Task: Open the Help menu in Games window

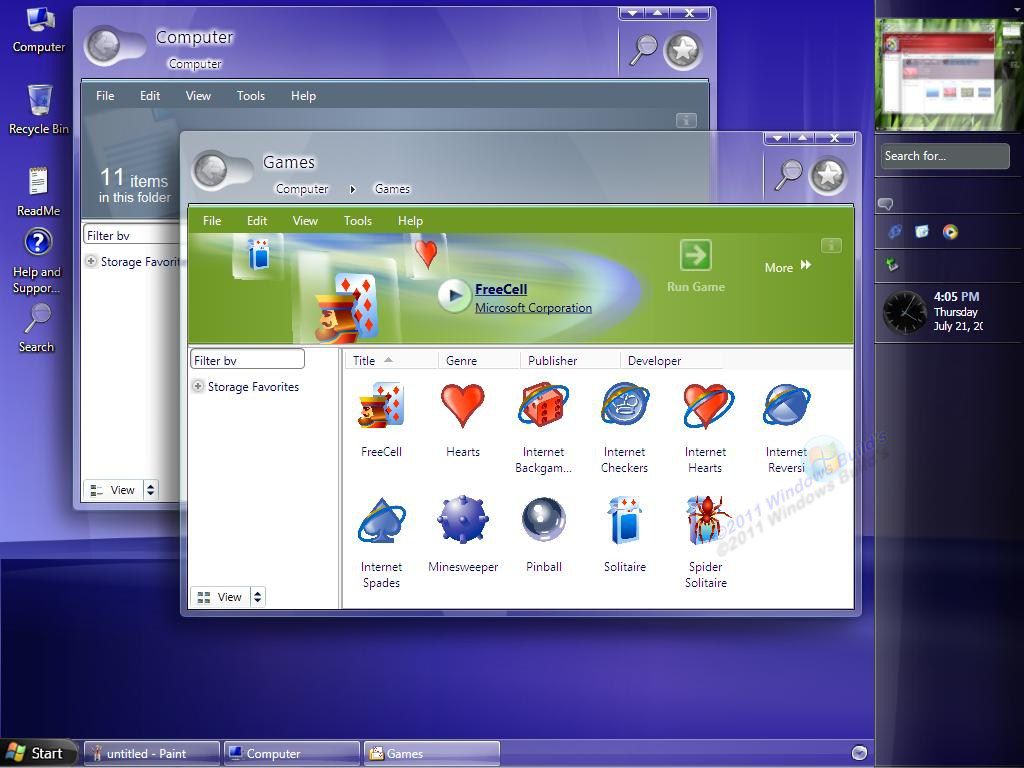Action: tap(410, 221)
